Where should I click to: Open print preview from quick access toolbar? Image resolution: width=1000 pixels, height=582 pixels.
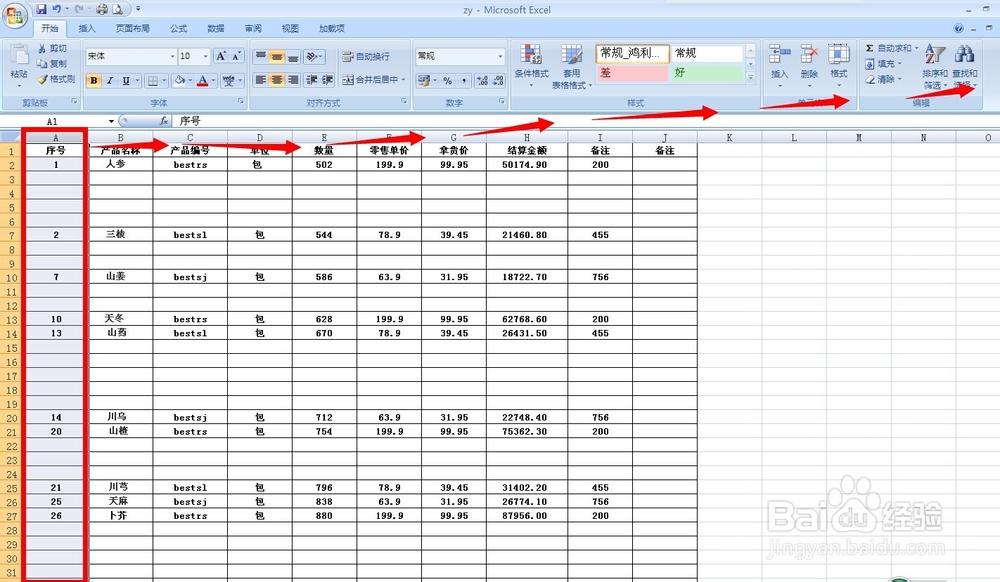tap(118, 9)
